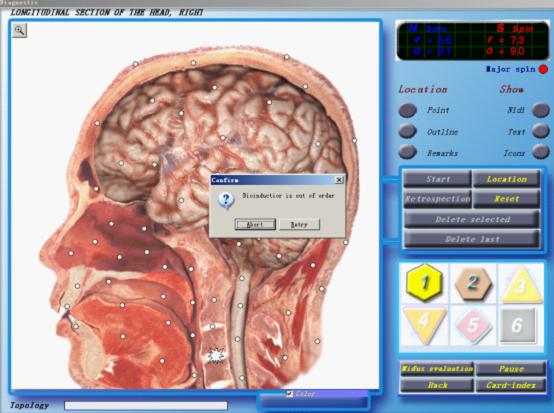The height and width of the screenshot is (413, 554).
Task: Click the 'Topology' label
Action: (29, 405)
